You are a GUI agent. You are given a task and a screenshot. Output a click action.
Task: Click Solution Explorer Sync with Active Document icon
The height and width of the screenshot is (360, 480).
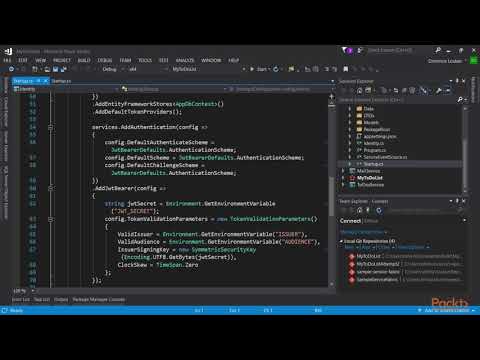click(396, 90)
